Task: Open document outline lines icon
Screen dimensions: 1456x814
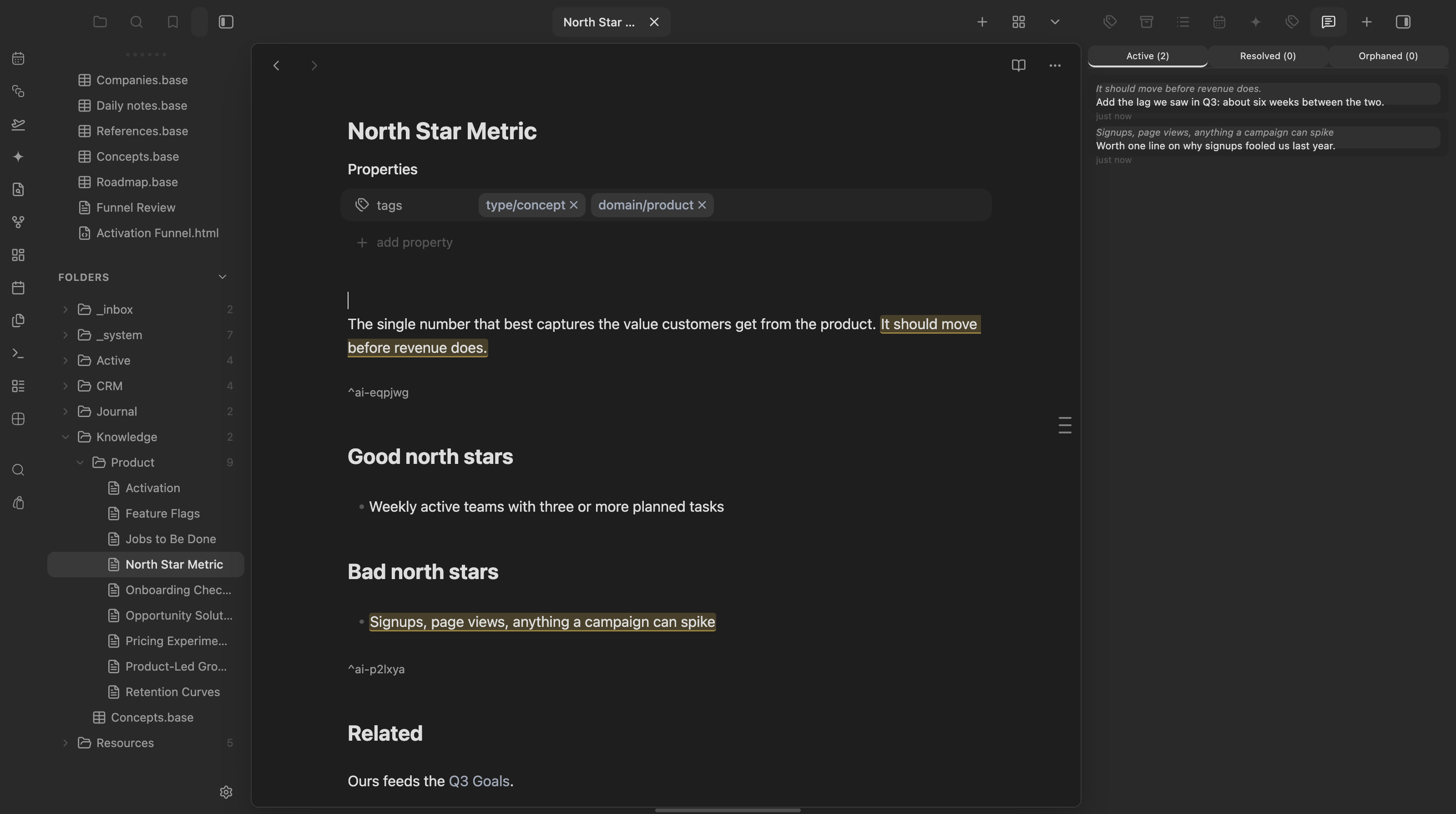Action: 1064,425
